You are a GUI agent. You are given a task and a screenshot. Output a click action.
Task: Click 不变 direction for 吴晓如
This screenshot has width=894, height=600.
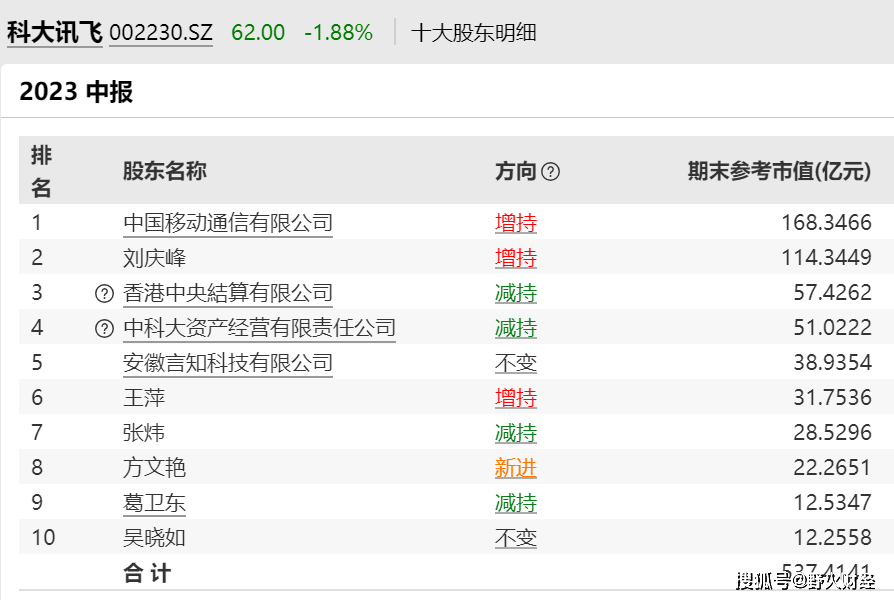[515, 538]
